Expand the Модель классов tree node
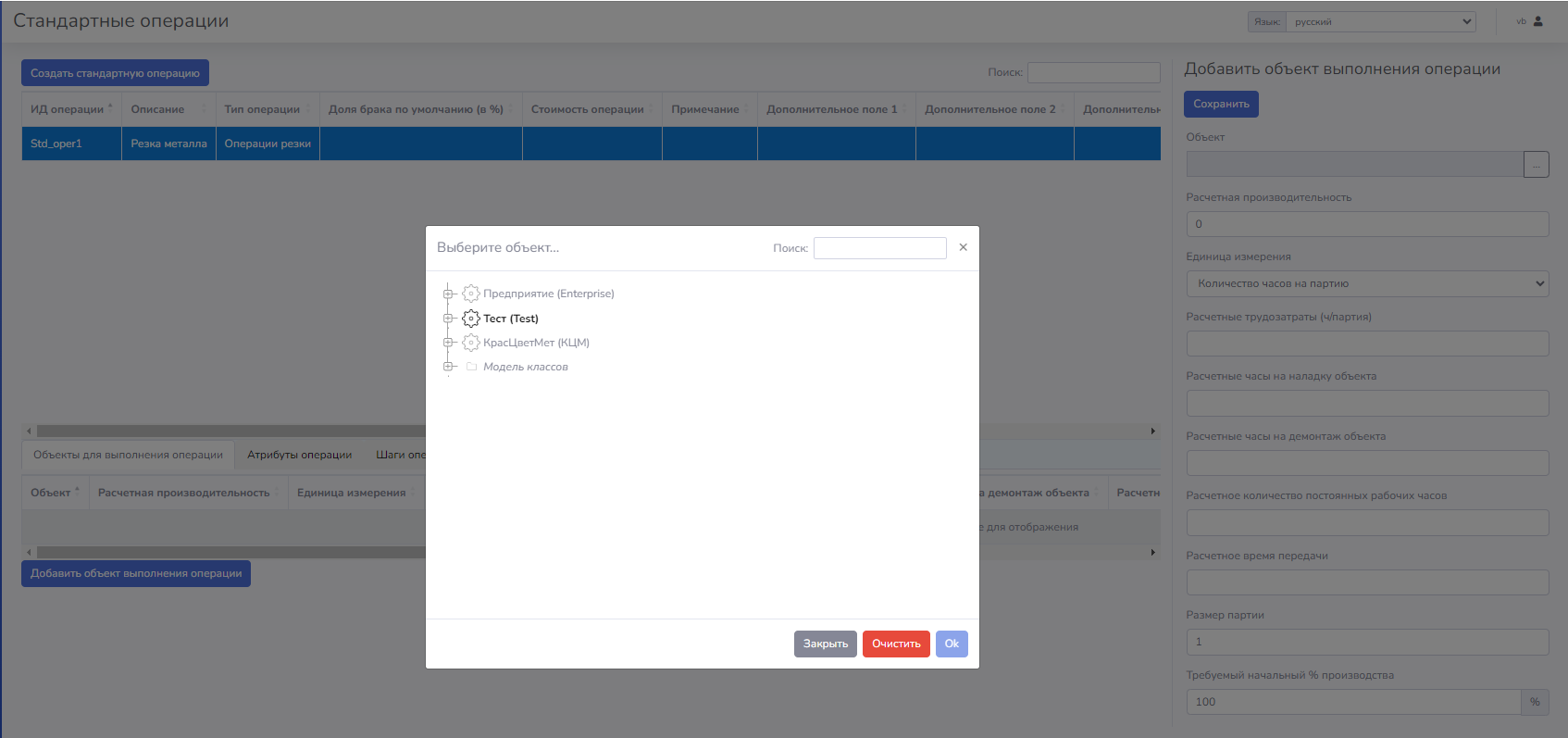Image resolution: width=1568 pixels, height=738 pixels. click(448, 367)
